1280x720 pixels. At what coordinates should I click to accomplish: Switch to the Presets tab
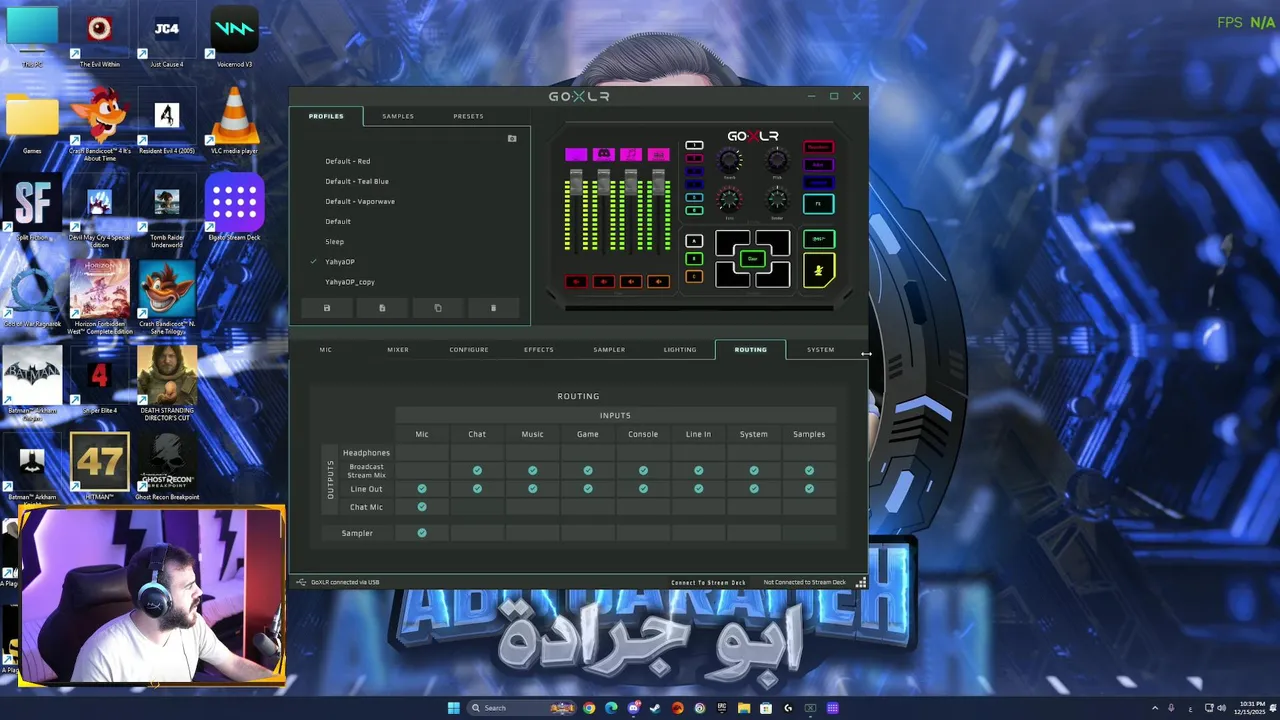click(x=468, y=116)
